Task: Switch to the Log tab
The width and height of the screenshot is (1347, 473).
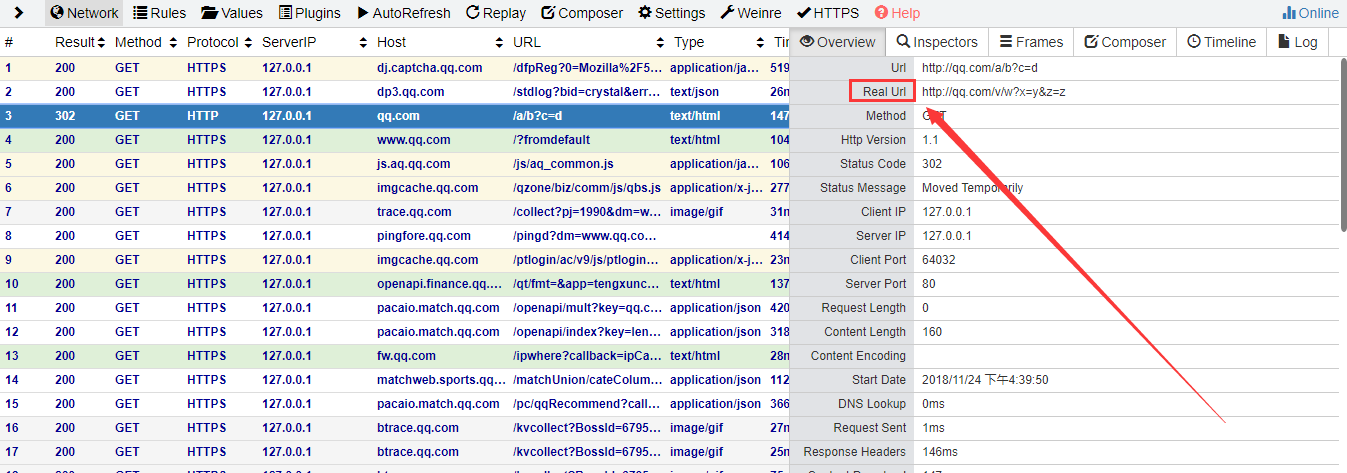Action: coord(1297,42)
